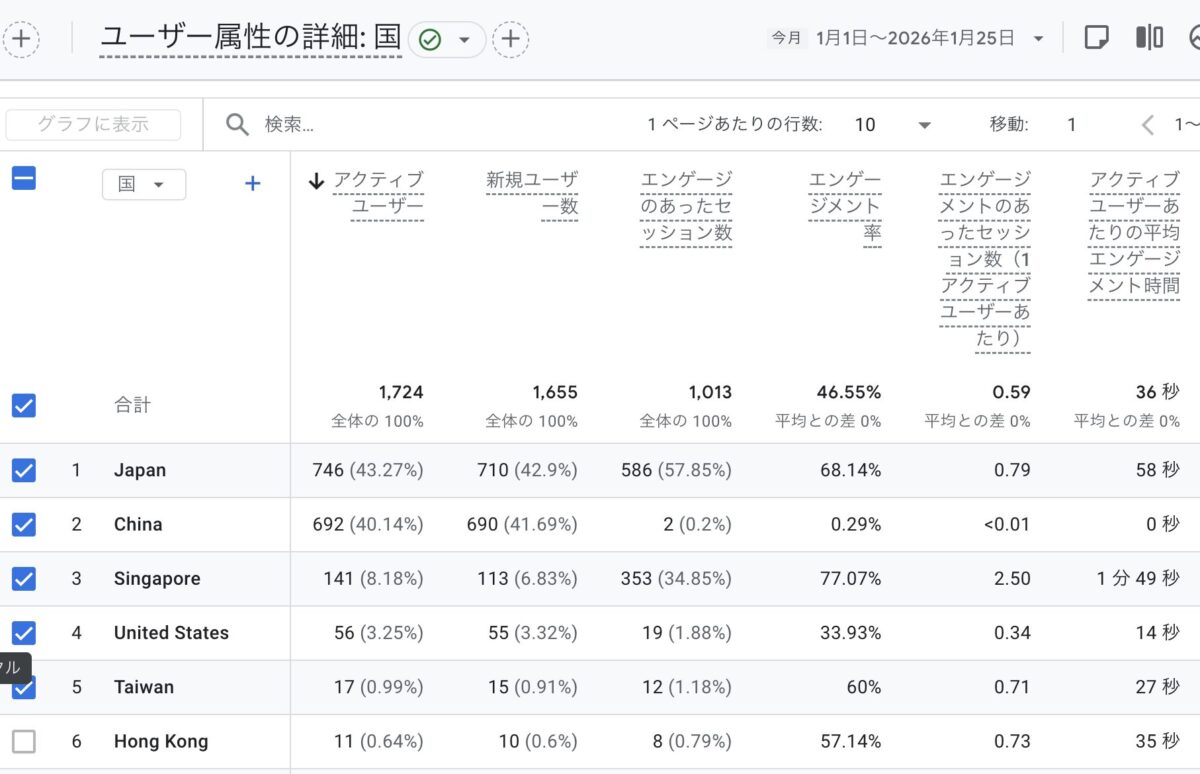Sort by 新規ユーザー数 column header
This screenshot has width=1200, height=774.
(x=532, y=193)
